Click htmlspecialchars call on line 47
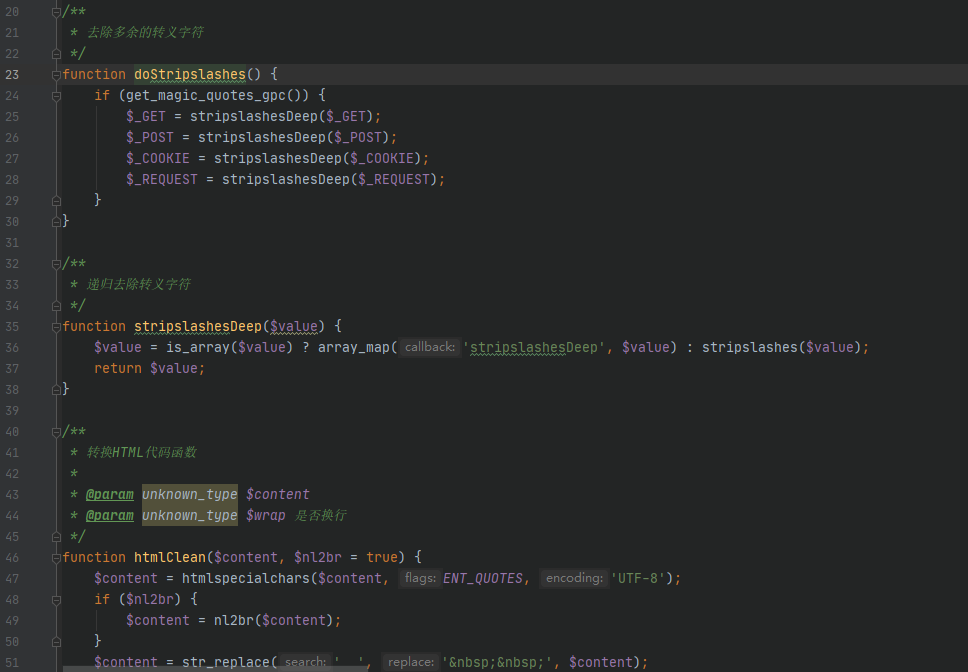Screen dimensions: 968x672 (246, 578)
